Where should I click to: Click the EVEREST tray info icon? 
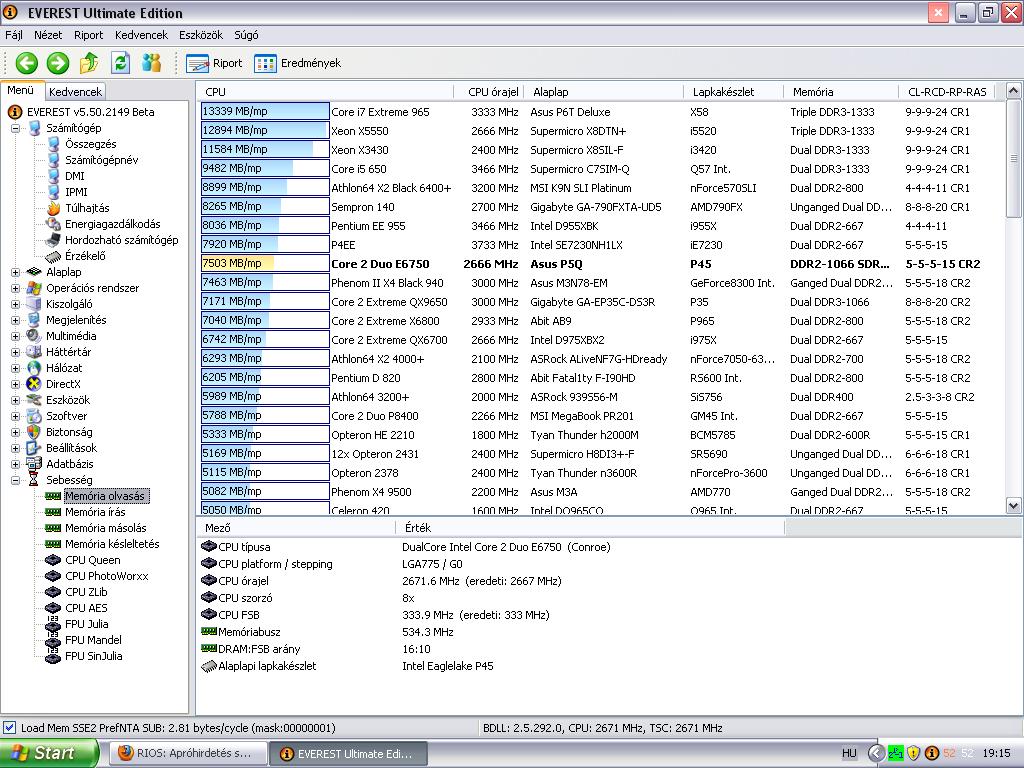pyautogui.click(x=932, y=753)
